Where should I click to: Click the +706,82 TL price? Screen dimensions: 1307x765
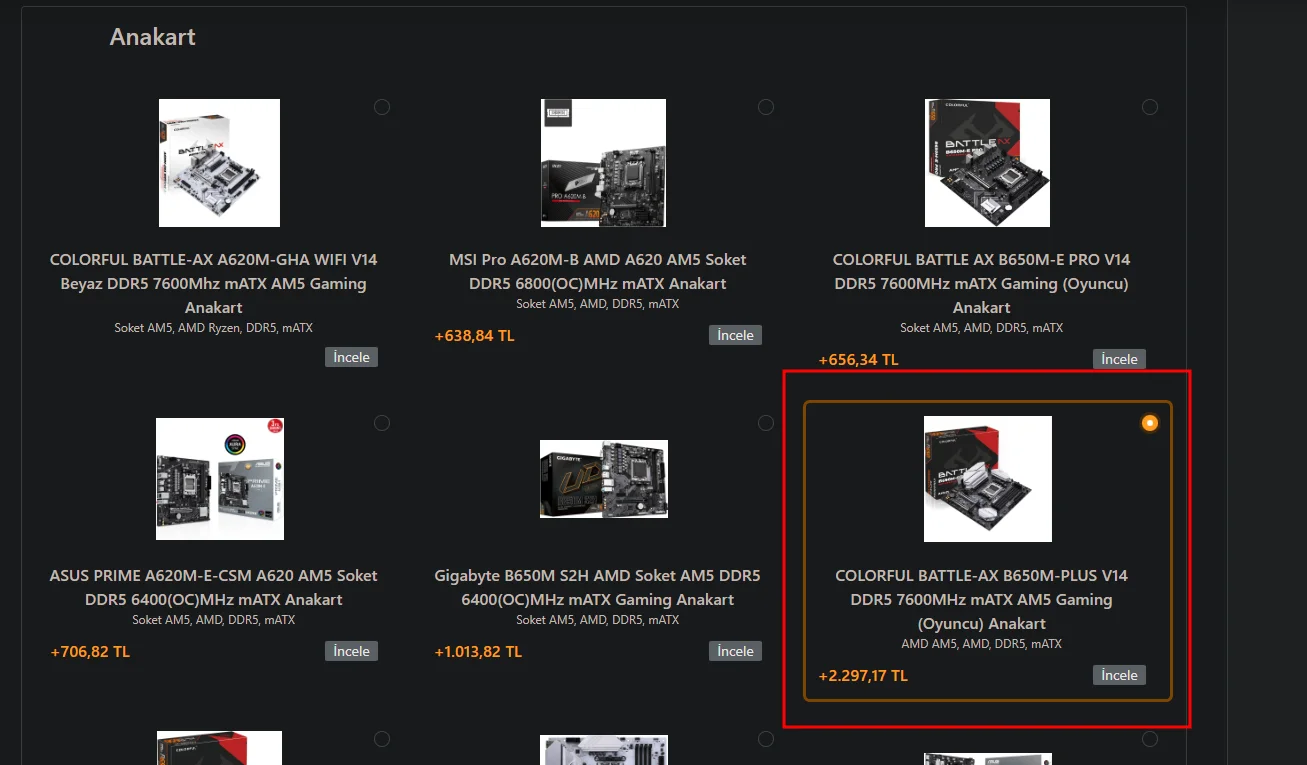click(x=91, y=652)
